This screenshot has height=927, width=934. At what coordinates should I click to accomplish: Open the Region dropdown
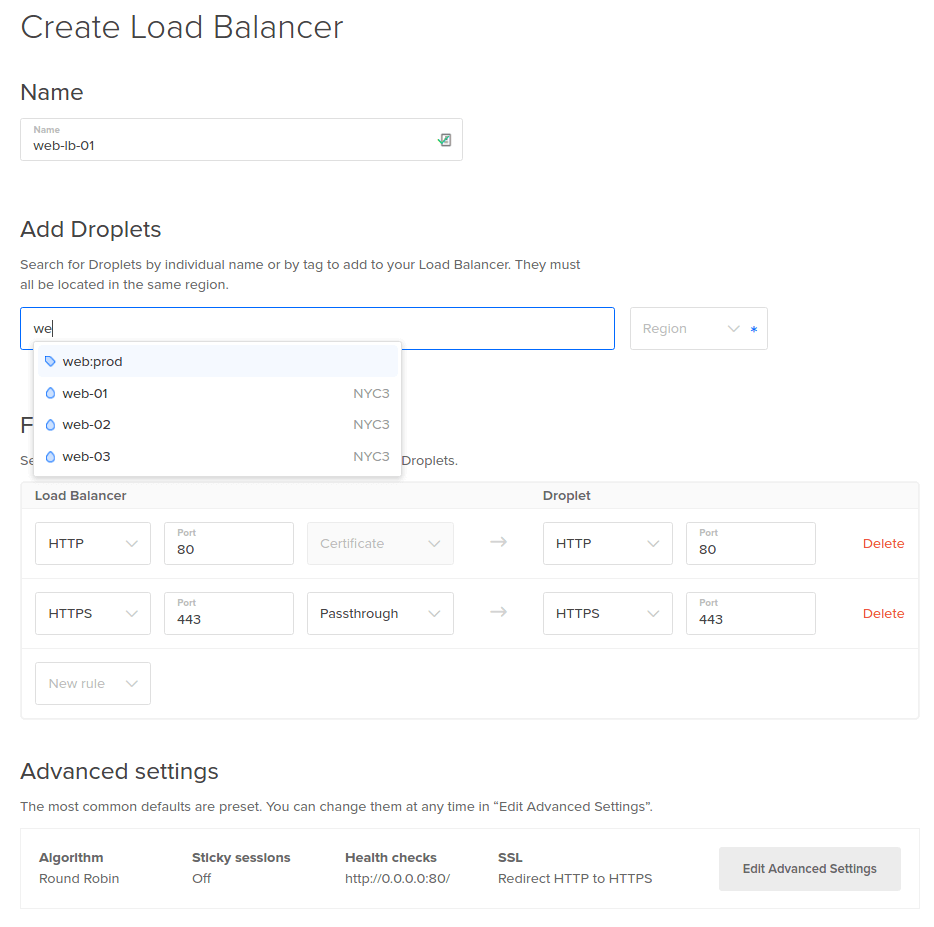pyautogui.click(x=698, y=328)
